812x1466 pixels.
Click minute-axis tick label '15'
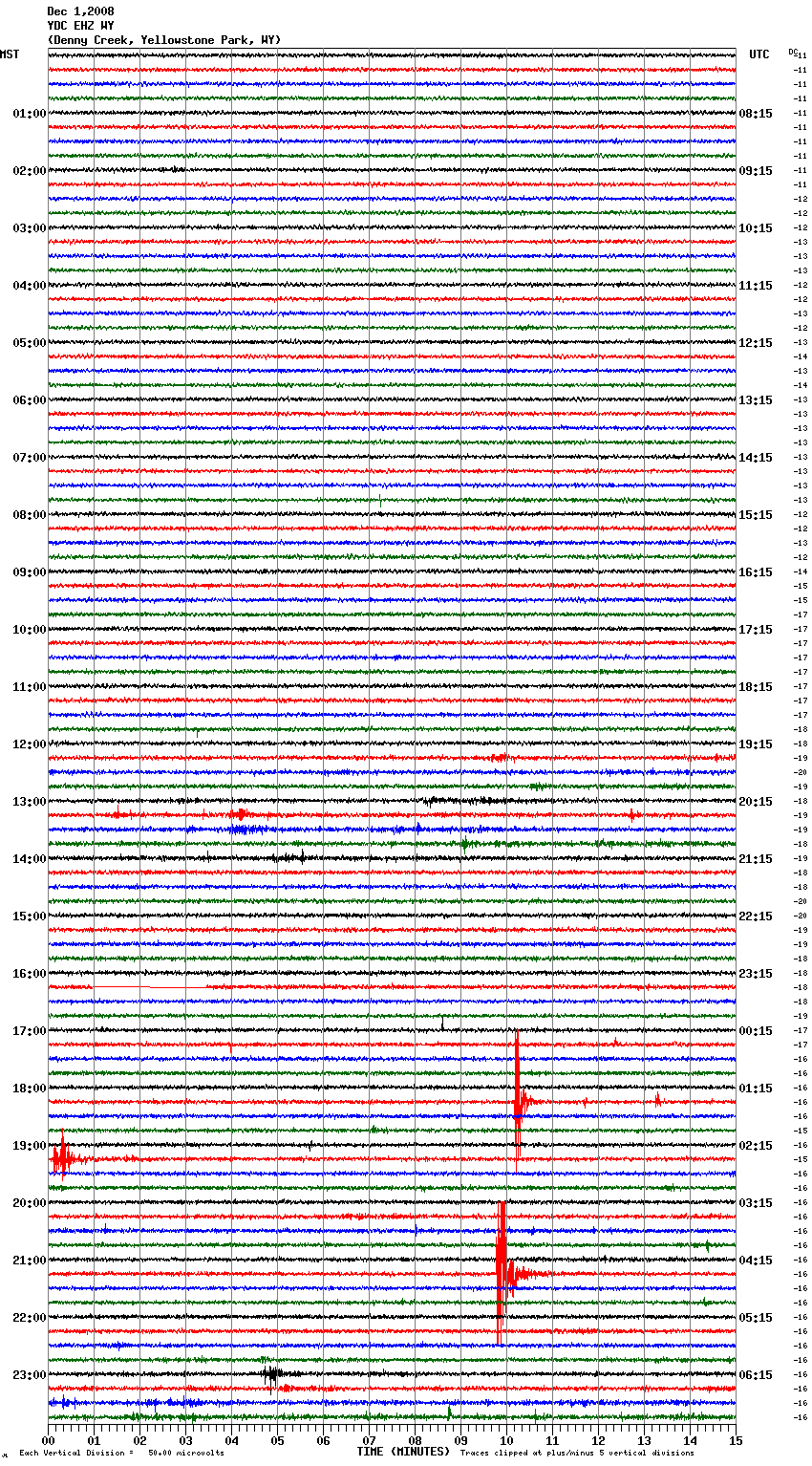(x=736, y=1440)
